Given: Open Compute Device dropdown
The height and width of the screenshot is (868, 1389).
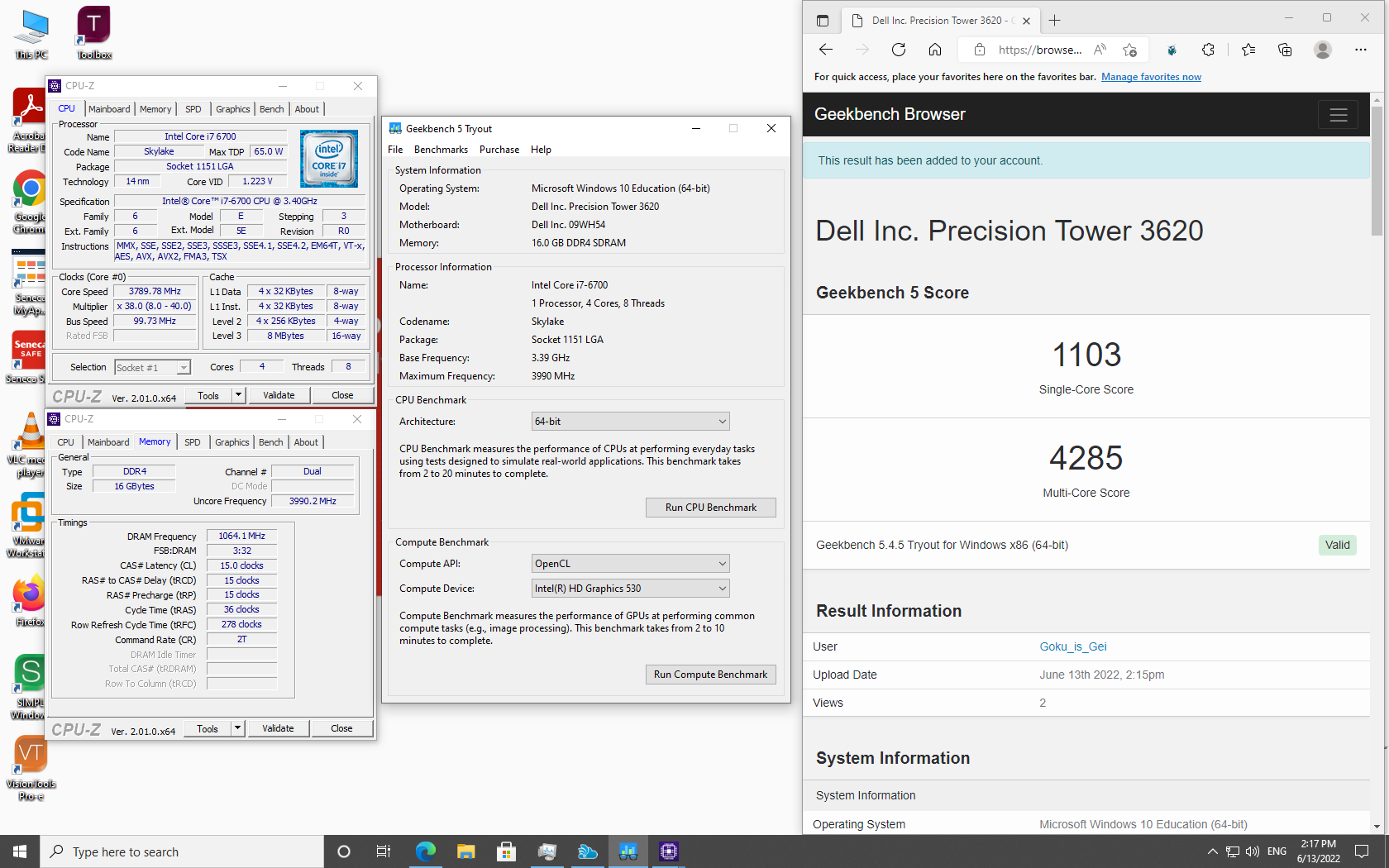Looking at the screenshot, I should click(x=631, y=589).
